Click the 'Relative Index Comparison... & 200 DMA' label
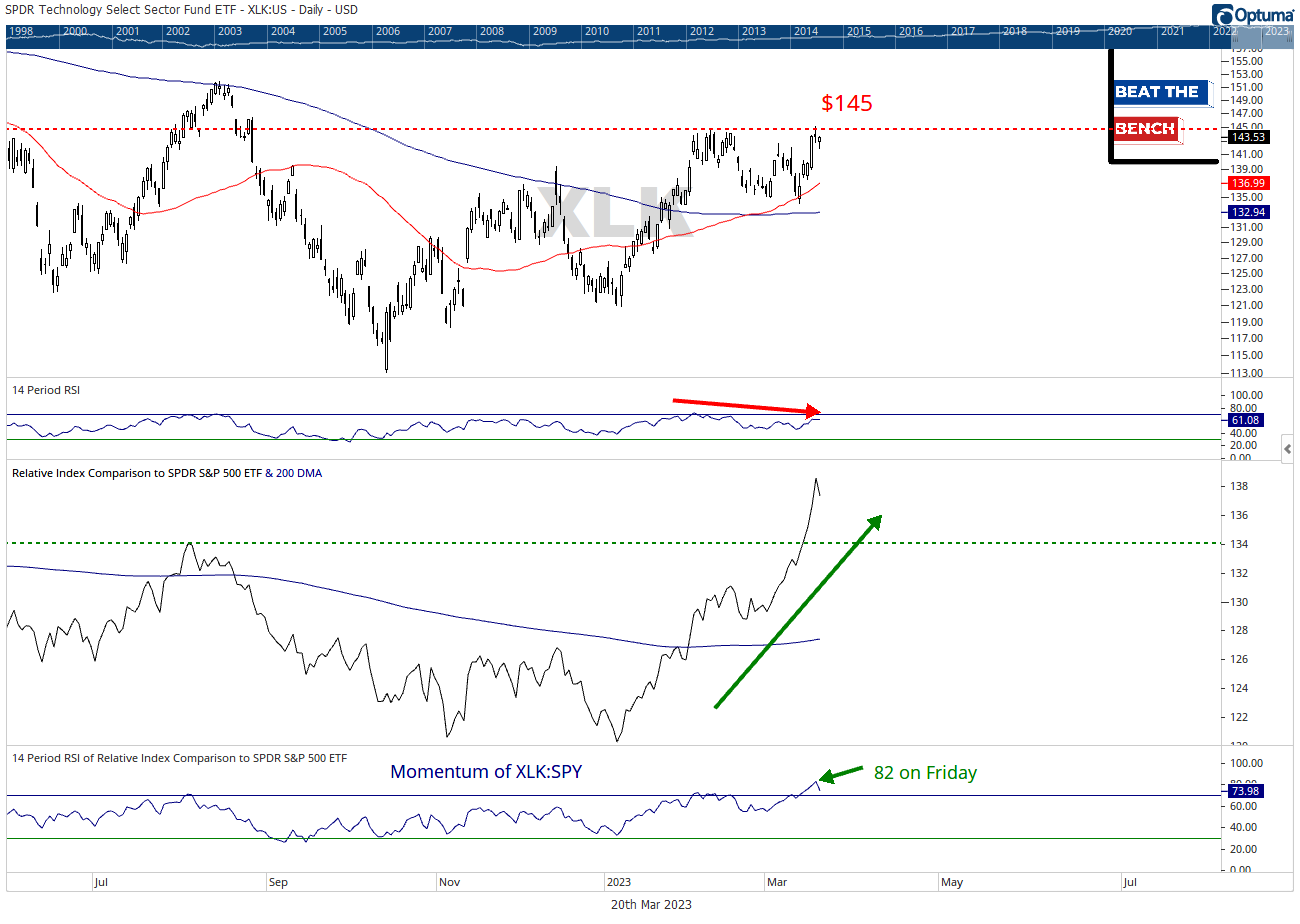The image size is (1300, 924). coord(166,473)
